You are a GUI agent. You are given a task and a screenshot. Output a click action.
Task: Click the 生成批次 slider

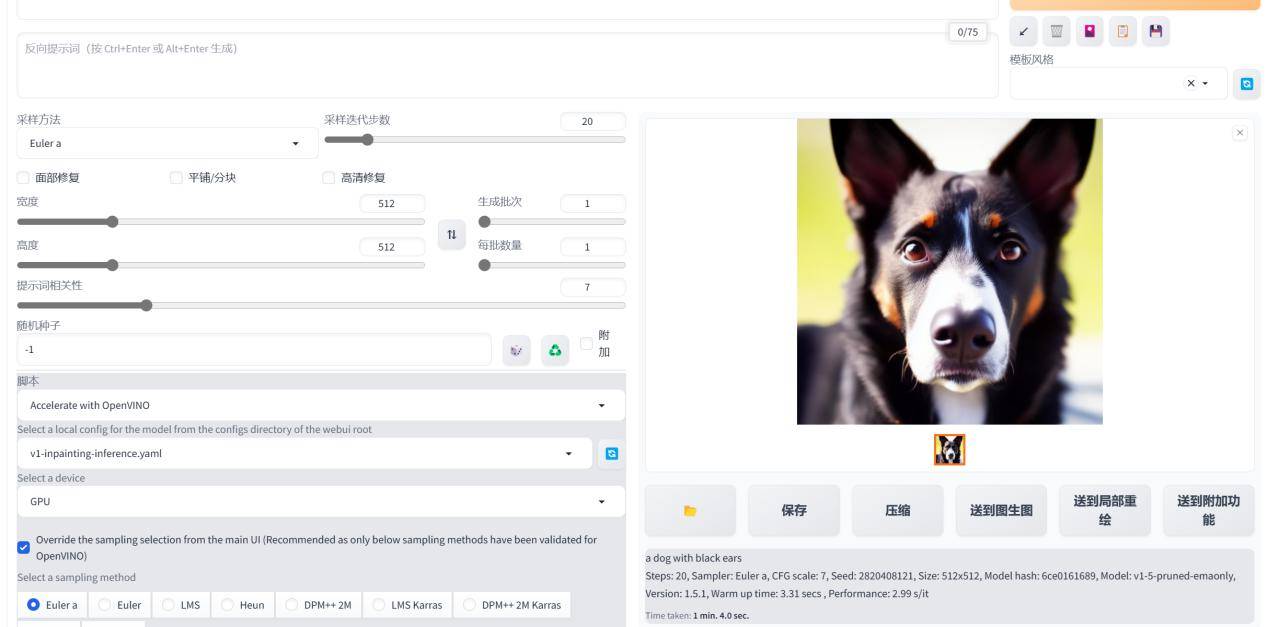[552, 222]
